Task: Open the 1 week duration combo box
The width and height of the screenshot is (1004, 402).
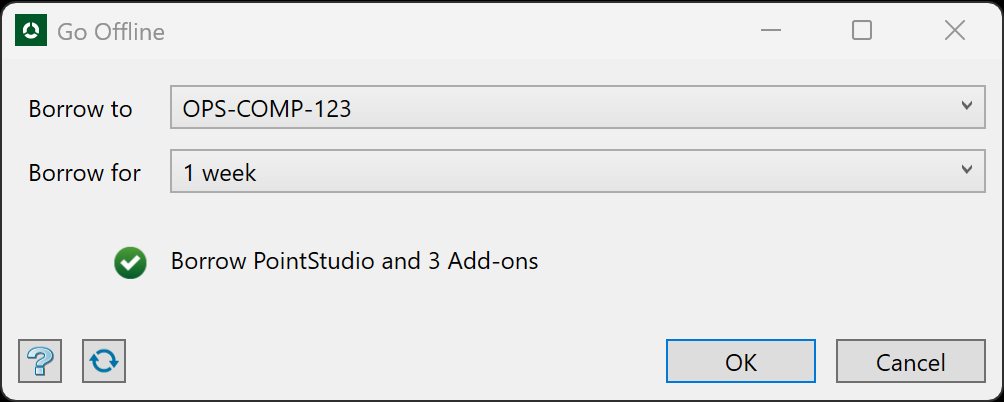Action: coord(578,171)
